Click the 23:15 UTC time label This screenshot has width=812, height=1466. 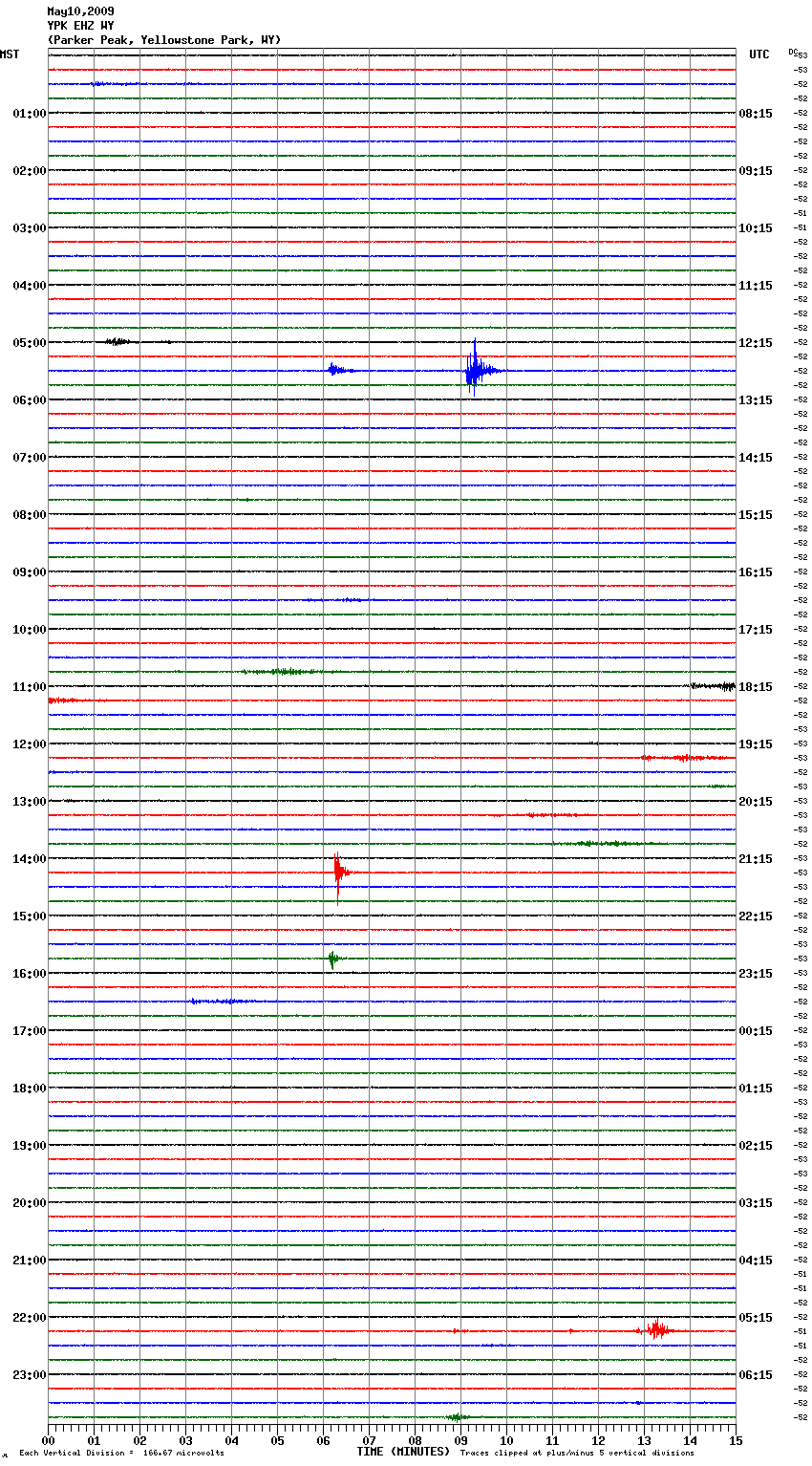(x=756, y=974)
